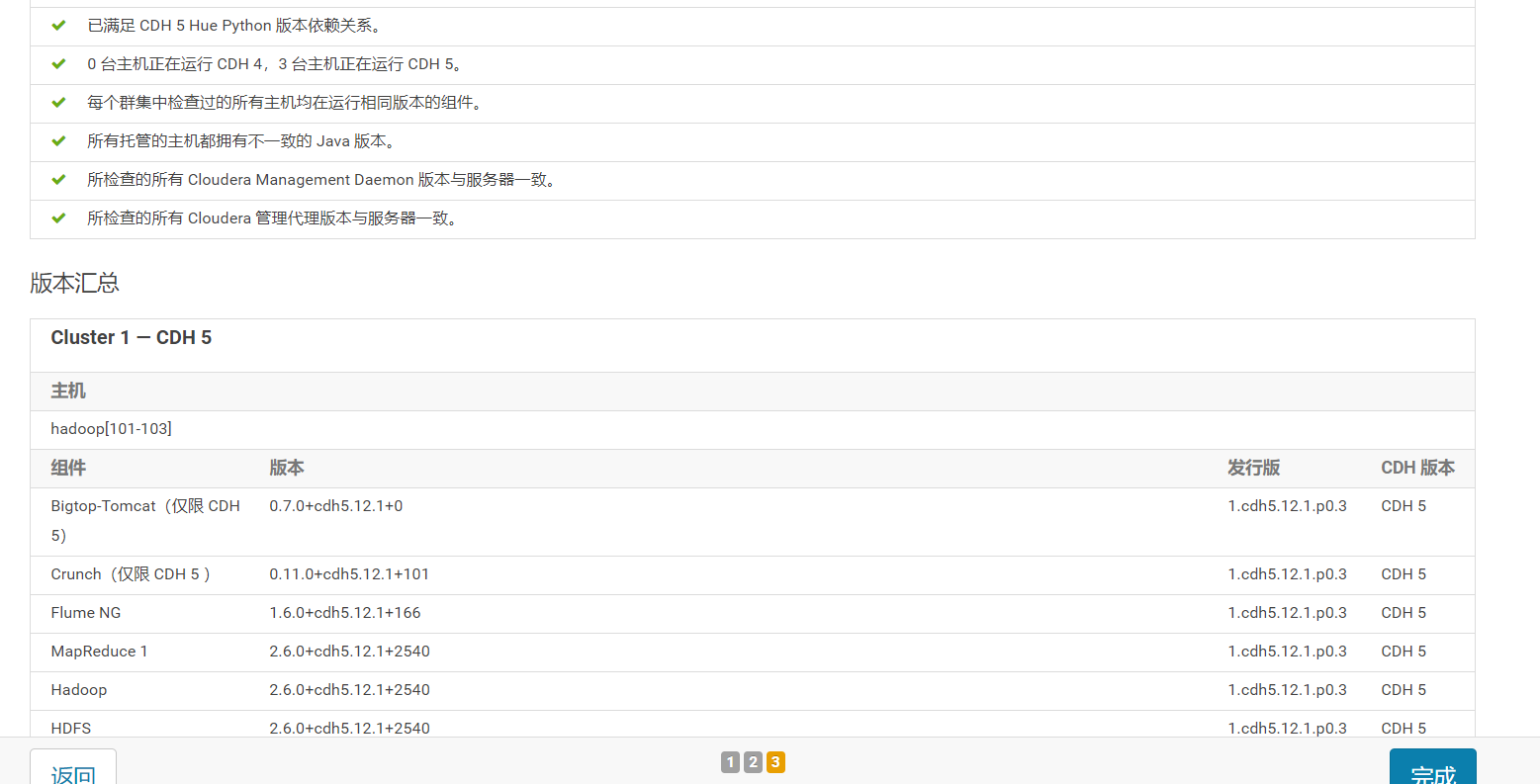Click Bigtop-Tomcat release 1.cdh5.12.1.p0.3
The image size is (1540, 784).
tap(1287, 506)
